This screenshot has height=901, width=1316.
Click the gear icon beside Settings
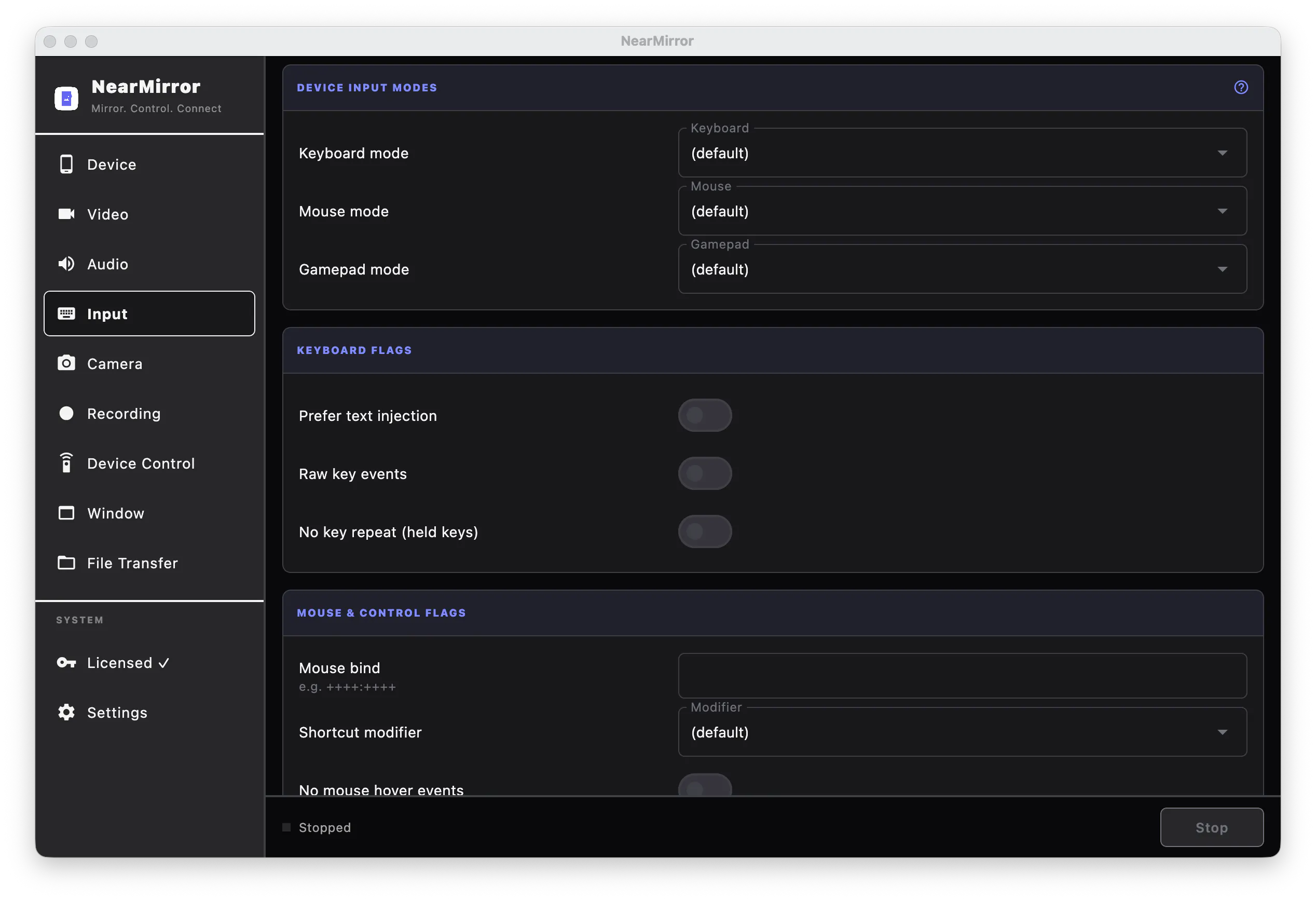click(66, 713)
